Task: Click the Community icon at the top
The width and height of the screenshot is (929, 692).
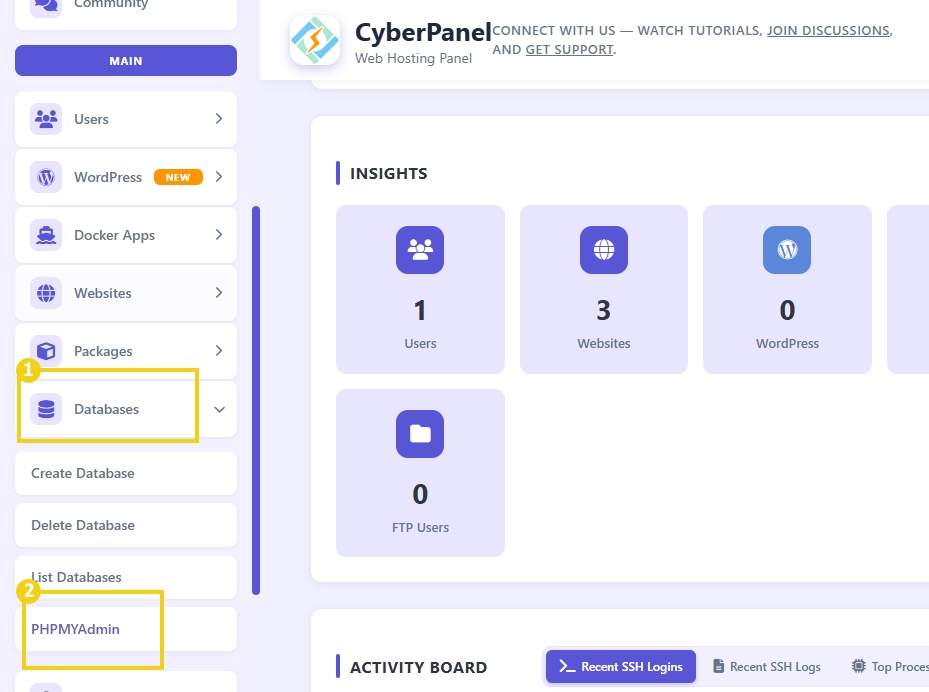Action: click(45, 6)
